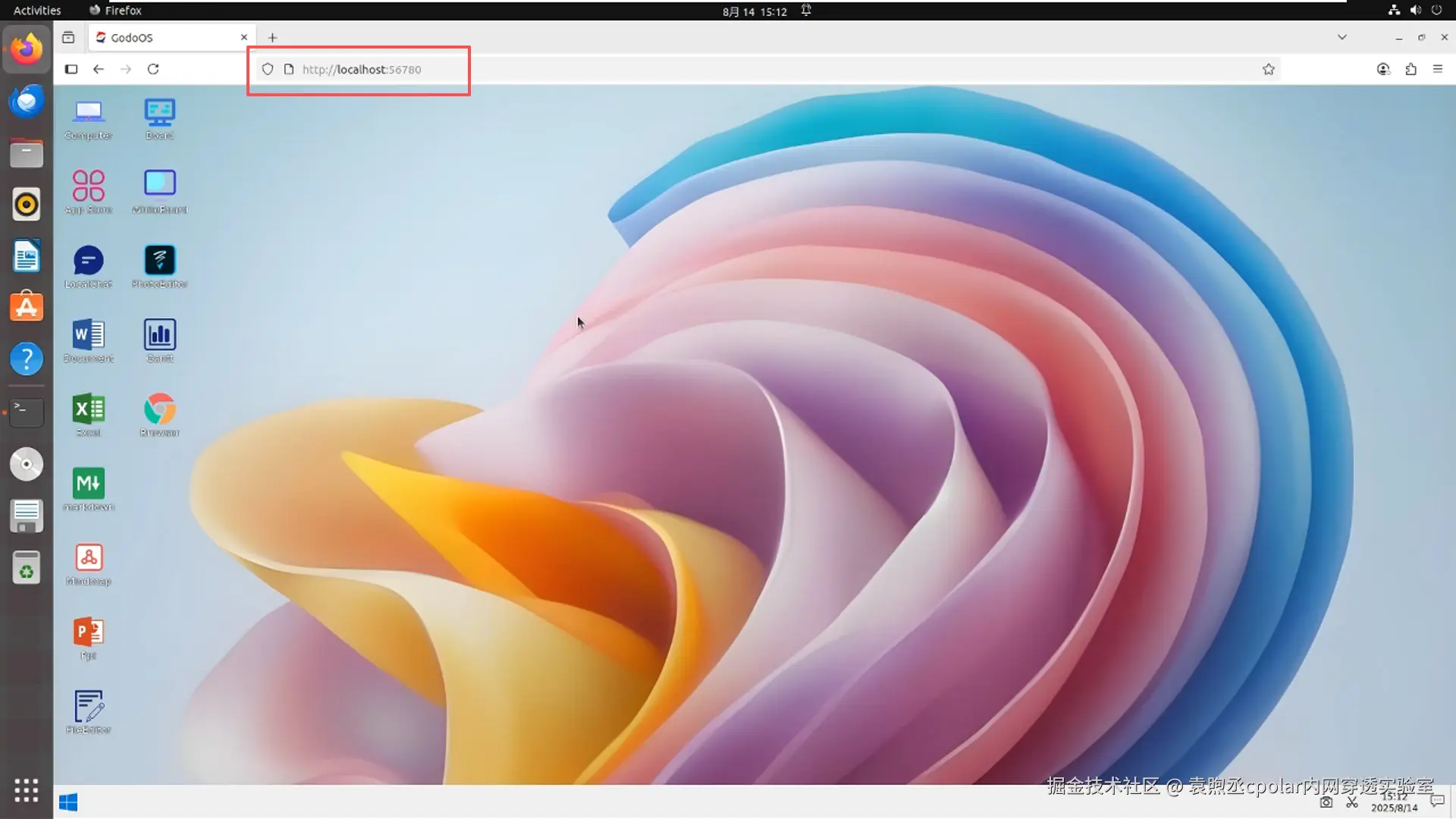Bookmark this page with the star
This screenshot has width=1456, height=819.
point(1269,69)
